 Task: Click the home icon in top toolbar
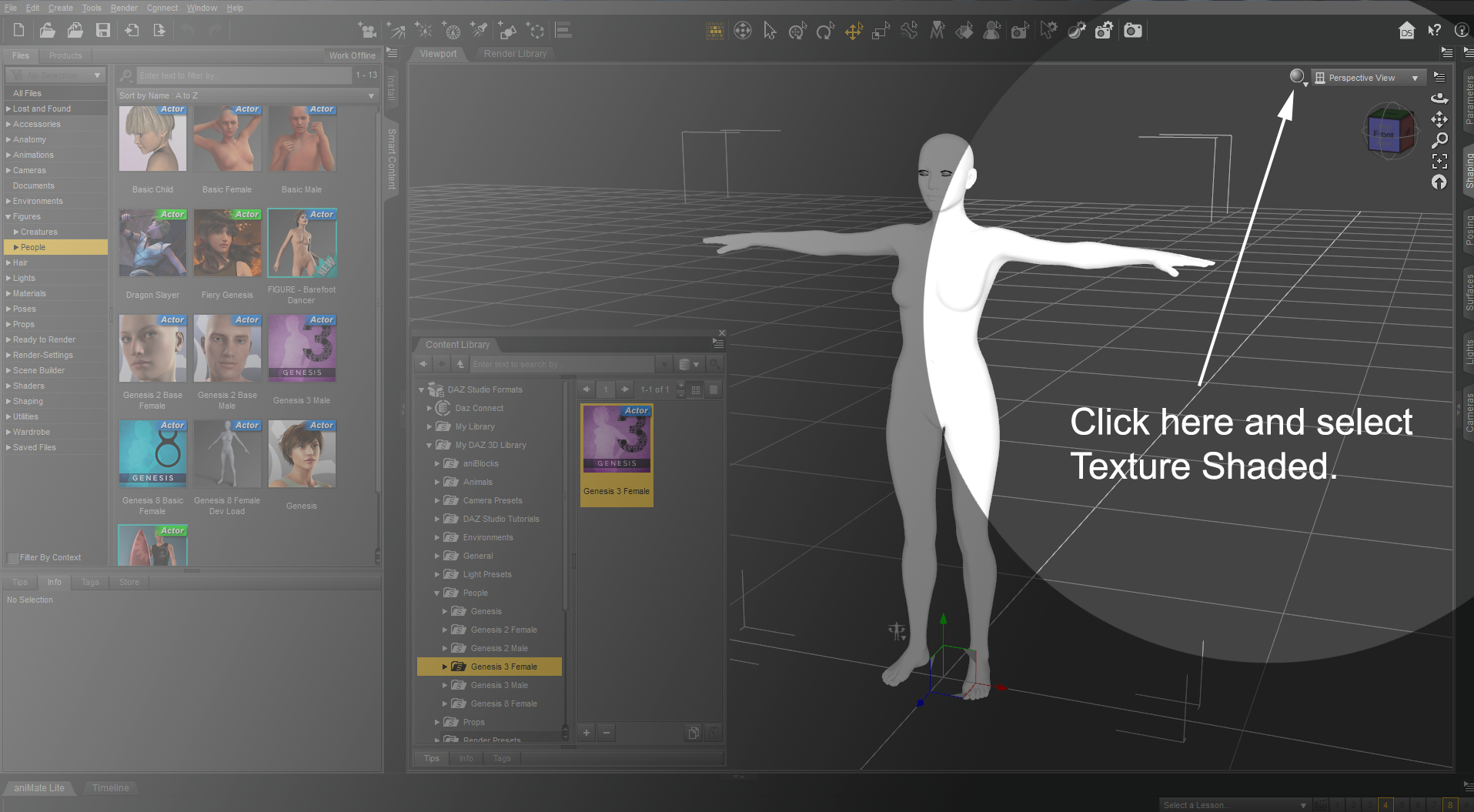1406,31
